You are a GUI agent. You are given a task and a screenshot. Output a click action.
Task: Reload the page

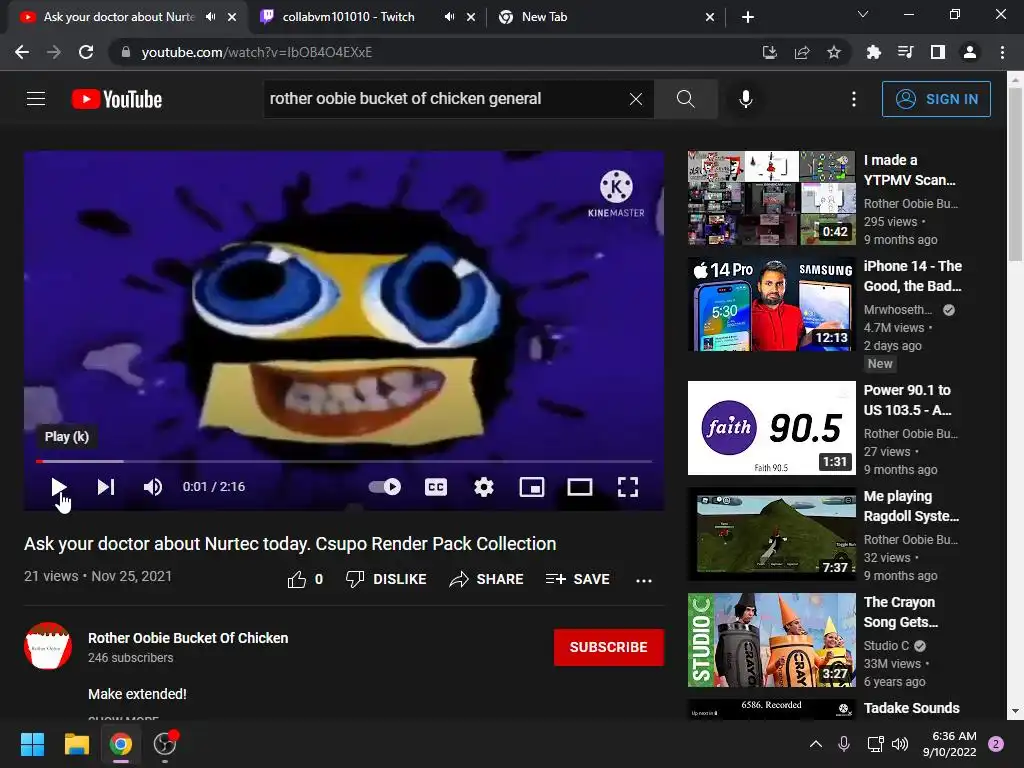pos(86,52)
